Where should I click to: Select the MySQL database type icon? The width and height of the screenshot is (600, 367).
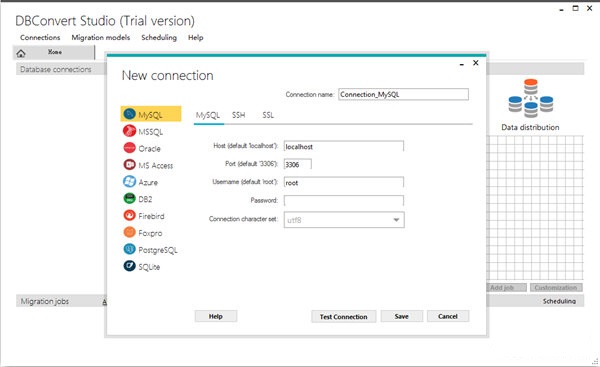click(129, 114)
